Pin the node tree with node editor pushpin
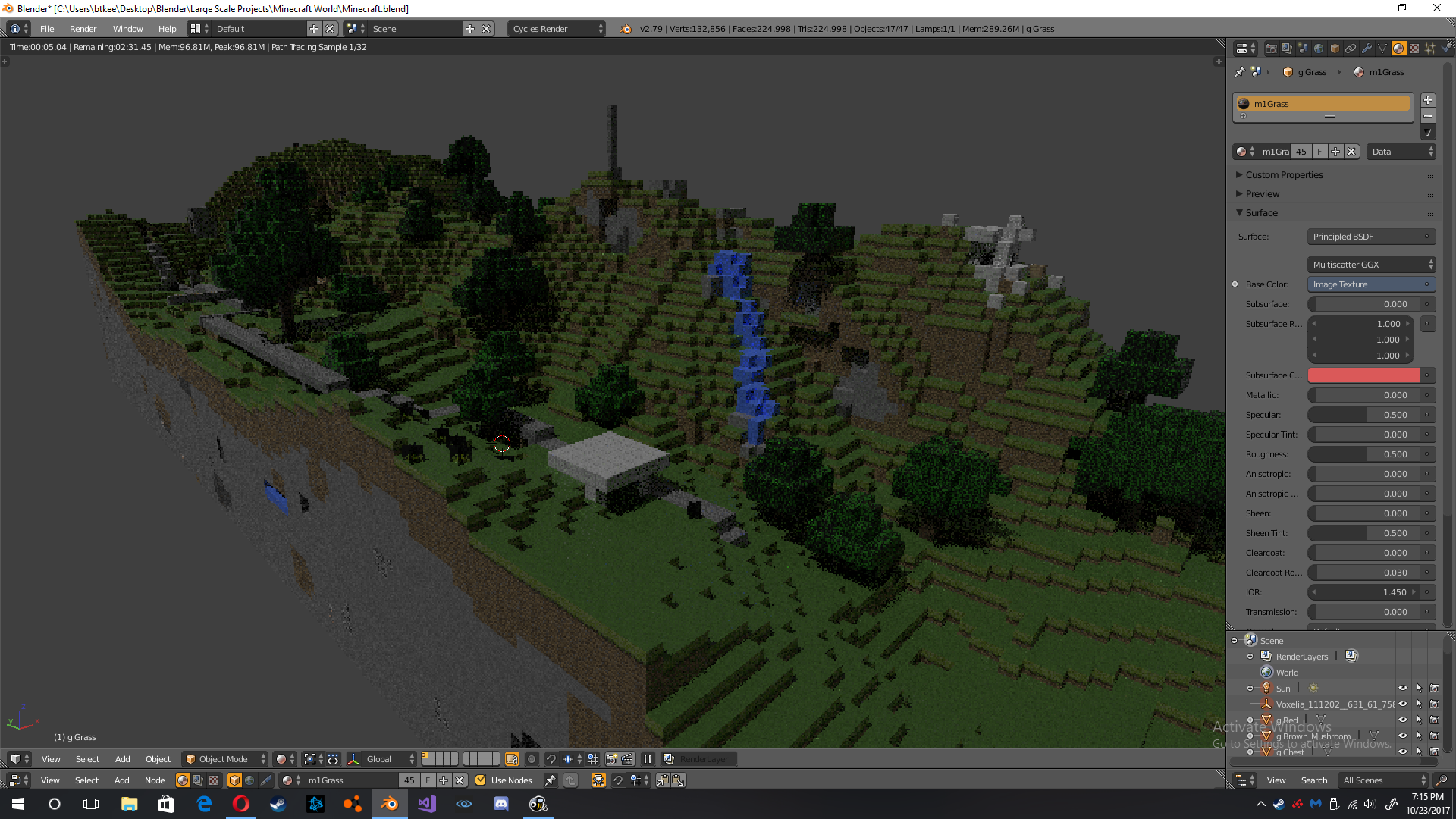Viewport: 1456px width, 819px height. click(x=550, y=780)
